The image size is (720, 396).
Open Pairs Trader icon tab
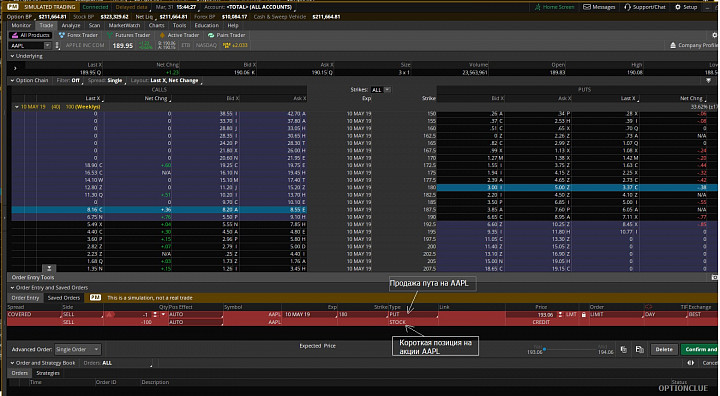tap(211, 35)
